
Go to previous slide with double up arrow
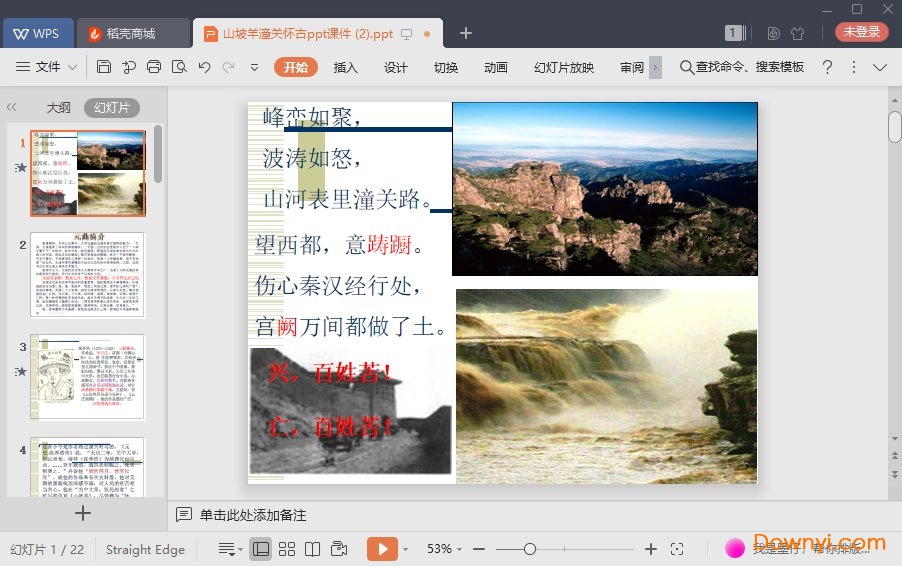(895, 456)
